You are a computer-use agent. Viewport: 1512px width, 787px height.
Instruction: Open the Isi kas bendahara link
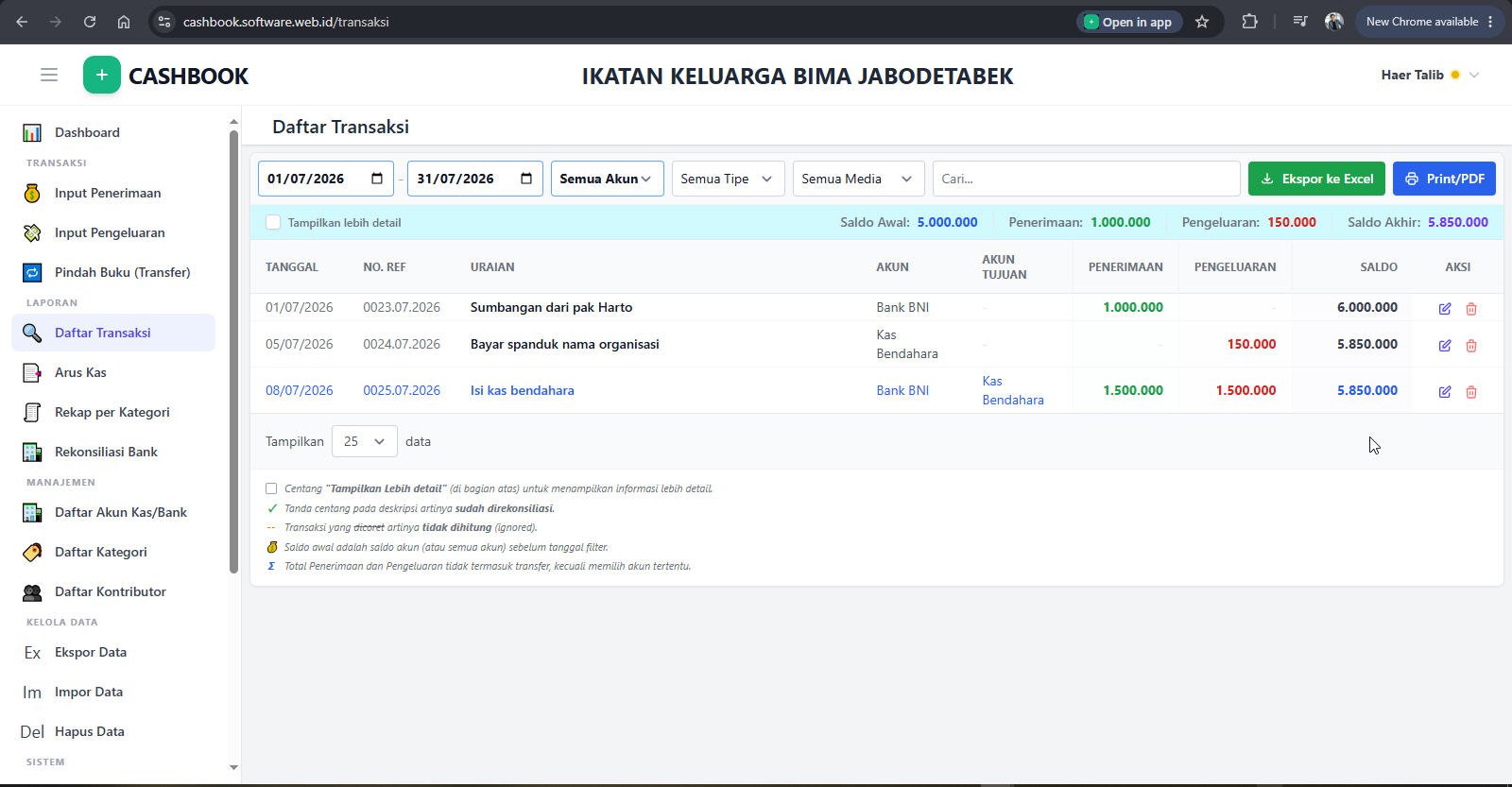(523, 391)
